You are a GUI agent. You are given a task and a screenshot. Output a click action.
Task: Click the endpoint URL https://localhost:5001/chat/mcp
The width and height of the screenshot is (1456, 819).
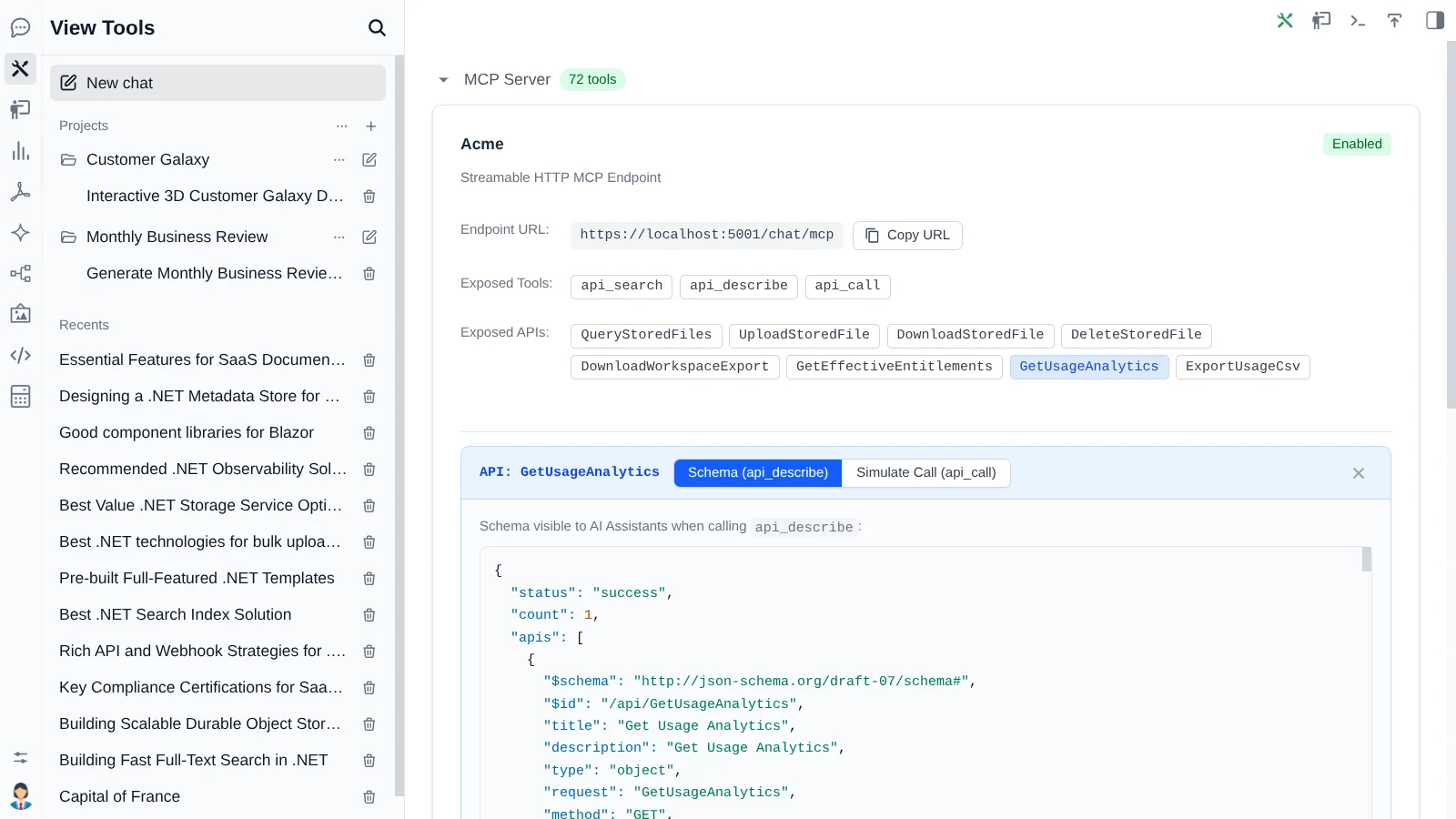[707, 235]
